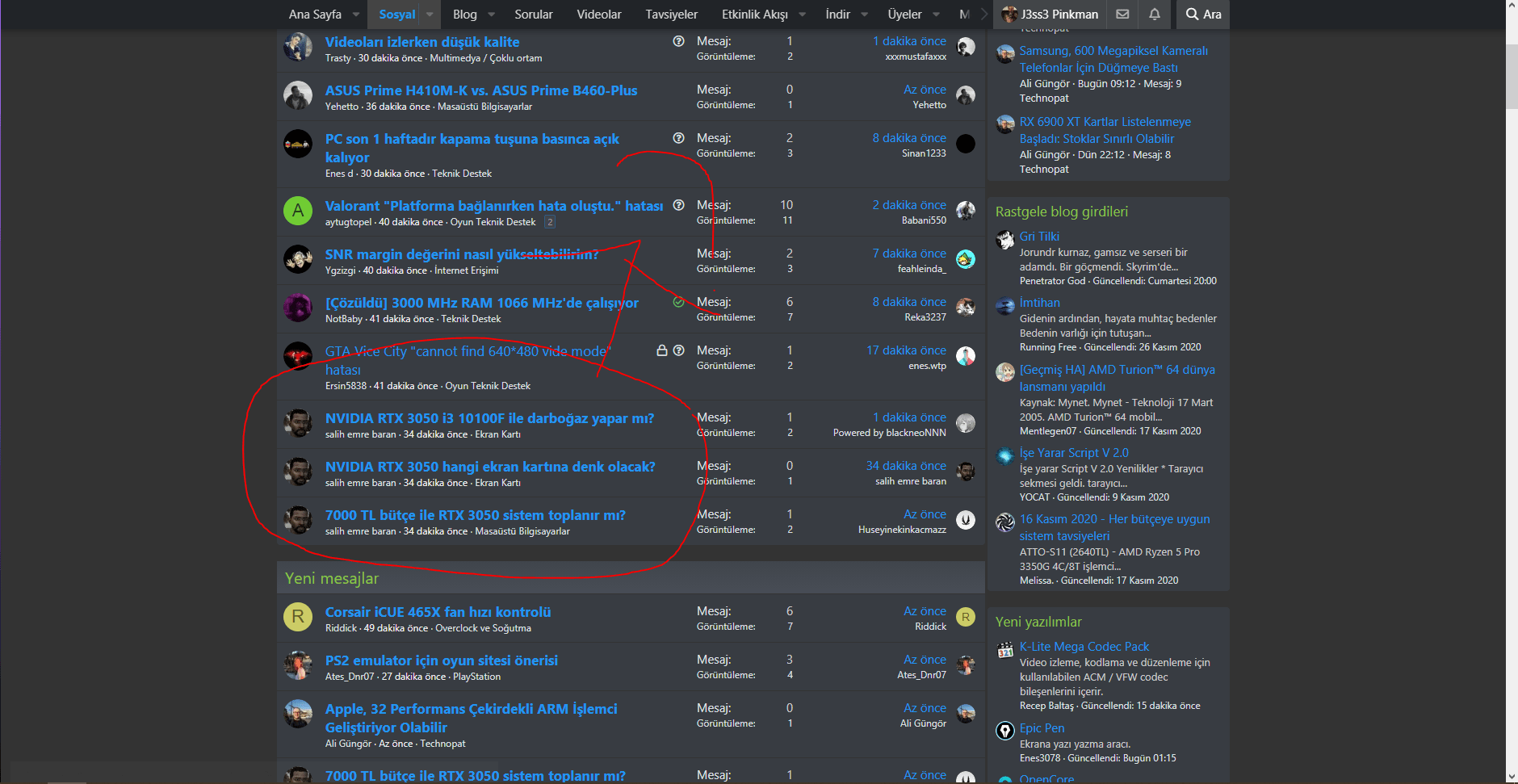Open the Tavsiyeler menu item
Viewport: 1518px width, 784px height.
[671, 15]
